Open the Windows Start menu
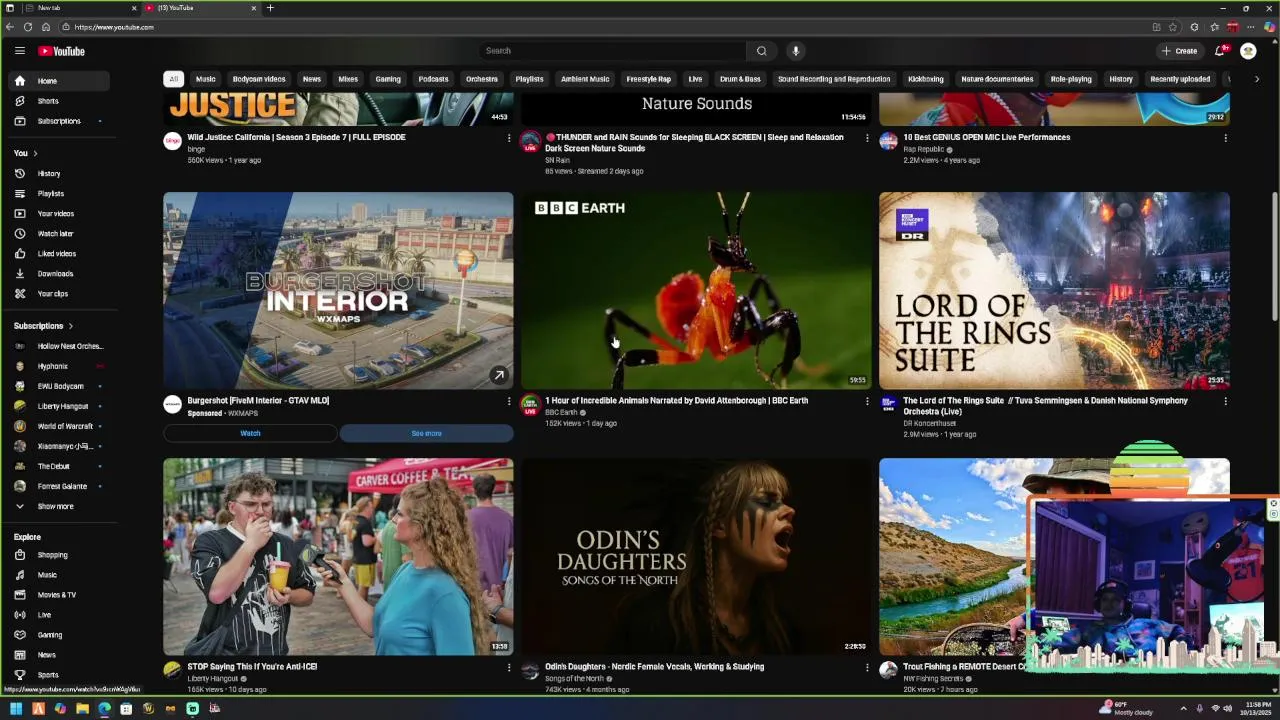Image resolution: width=1280 pixels, height=720 pixels. point(16,709)
